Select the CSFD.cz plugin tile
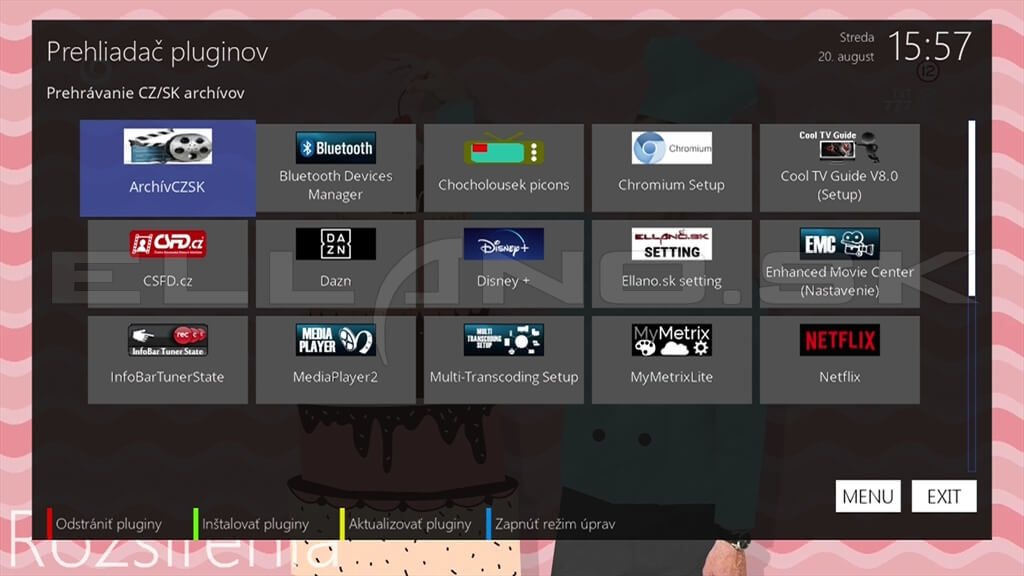1024x576 pixels. [167, 263]
